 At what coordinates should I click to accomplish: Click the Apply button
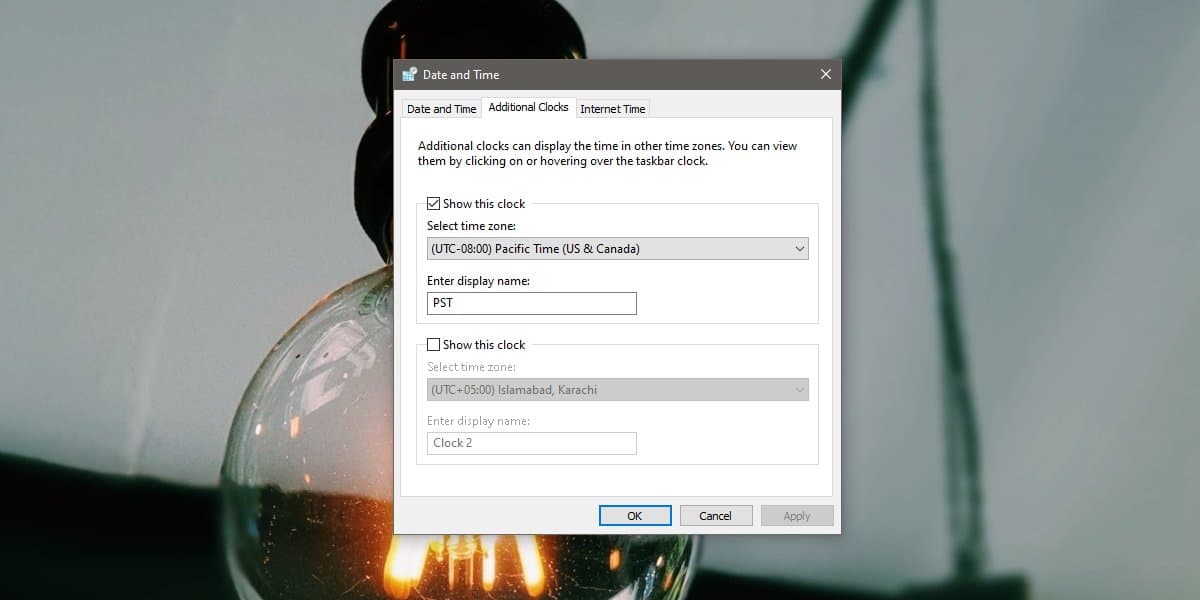click(797, 516)
